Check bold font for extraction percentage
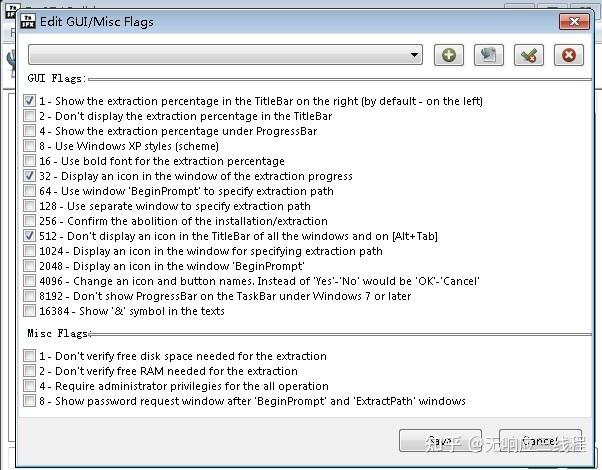 [x=29, y=161]
